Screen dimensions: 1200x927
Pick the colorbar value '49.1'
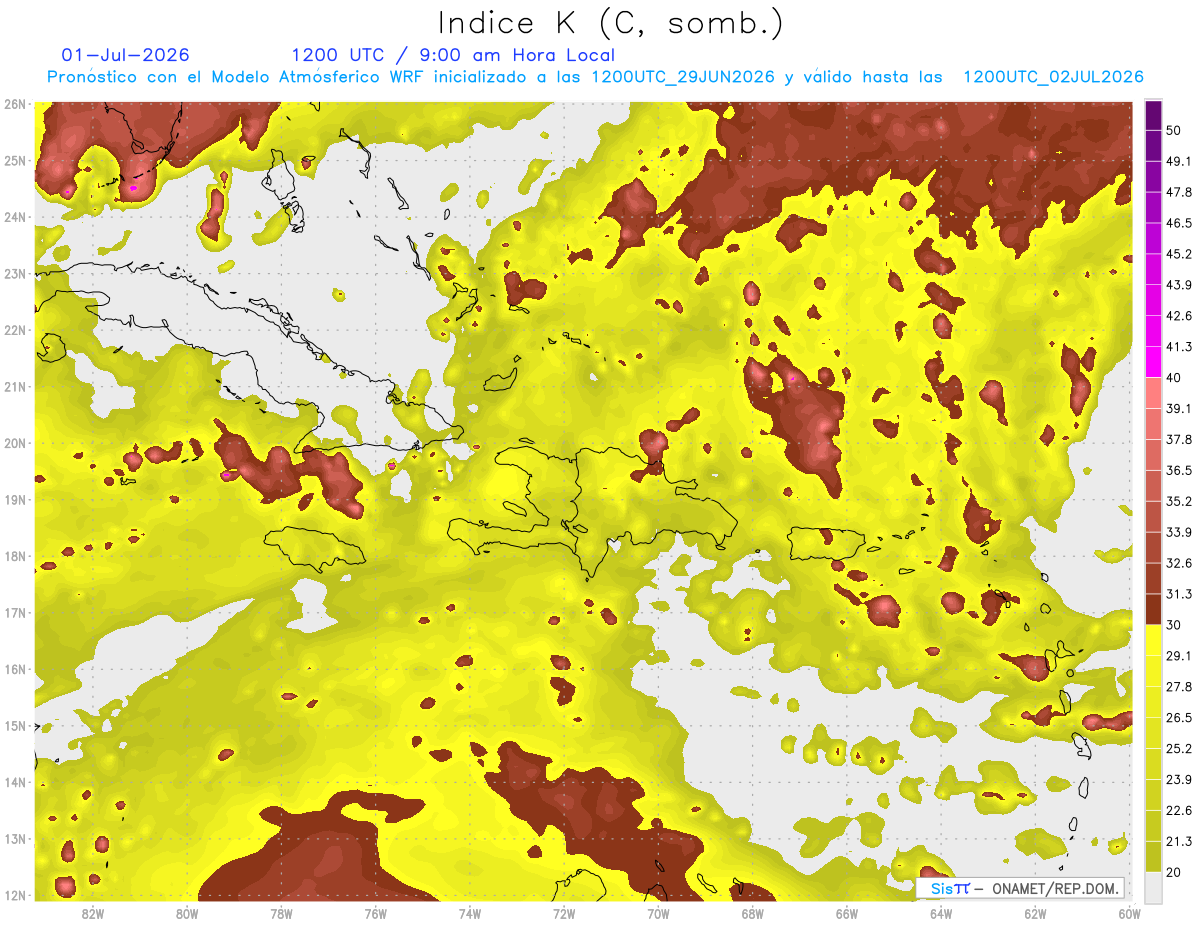coord(1178,161)
